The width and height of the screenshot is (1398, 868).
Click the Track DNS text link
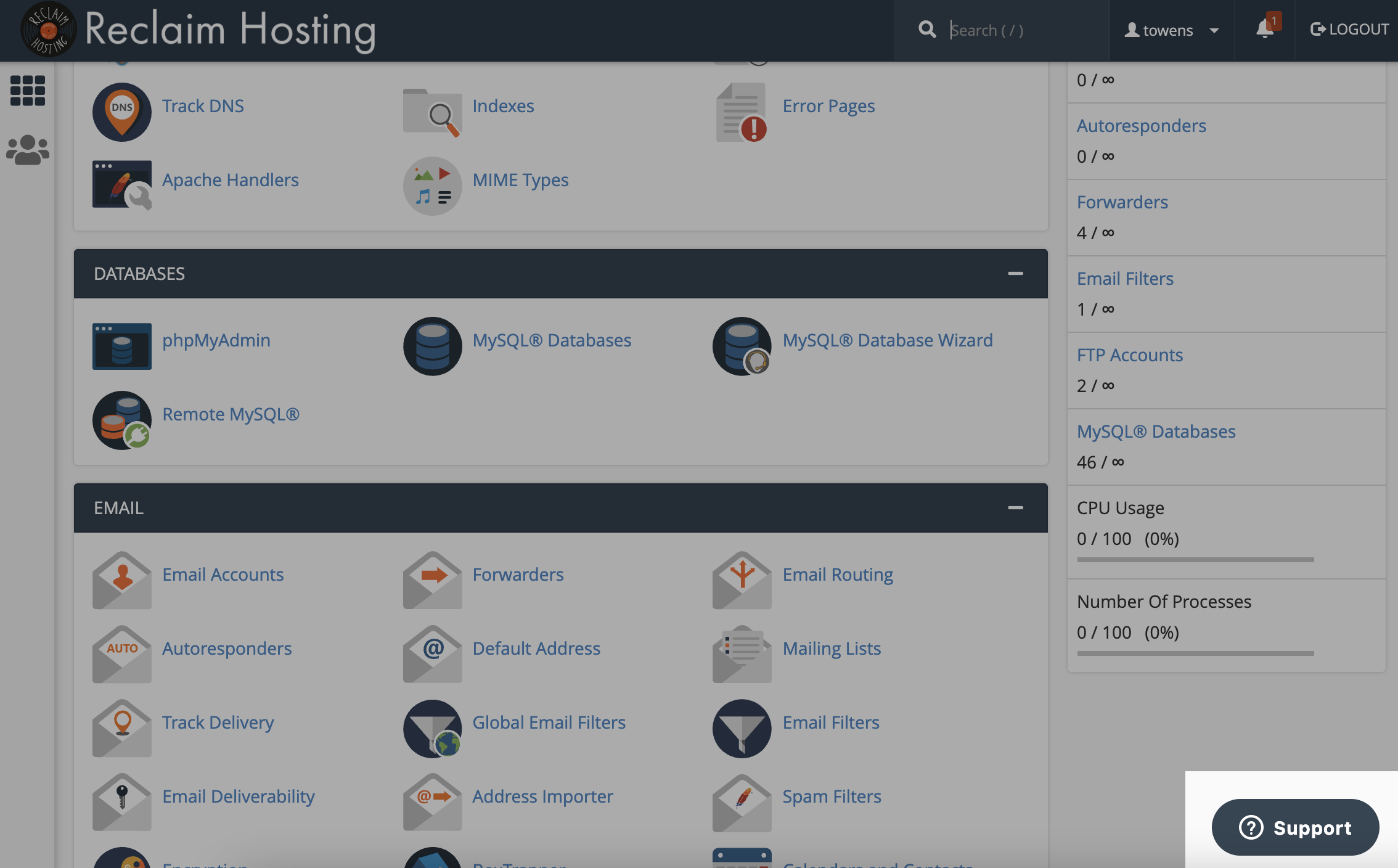click(203, 106)
